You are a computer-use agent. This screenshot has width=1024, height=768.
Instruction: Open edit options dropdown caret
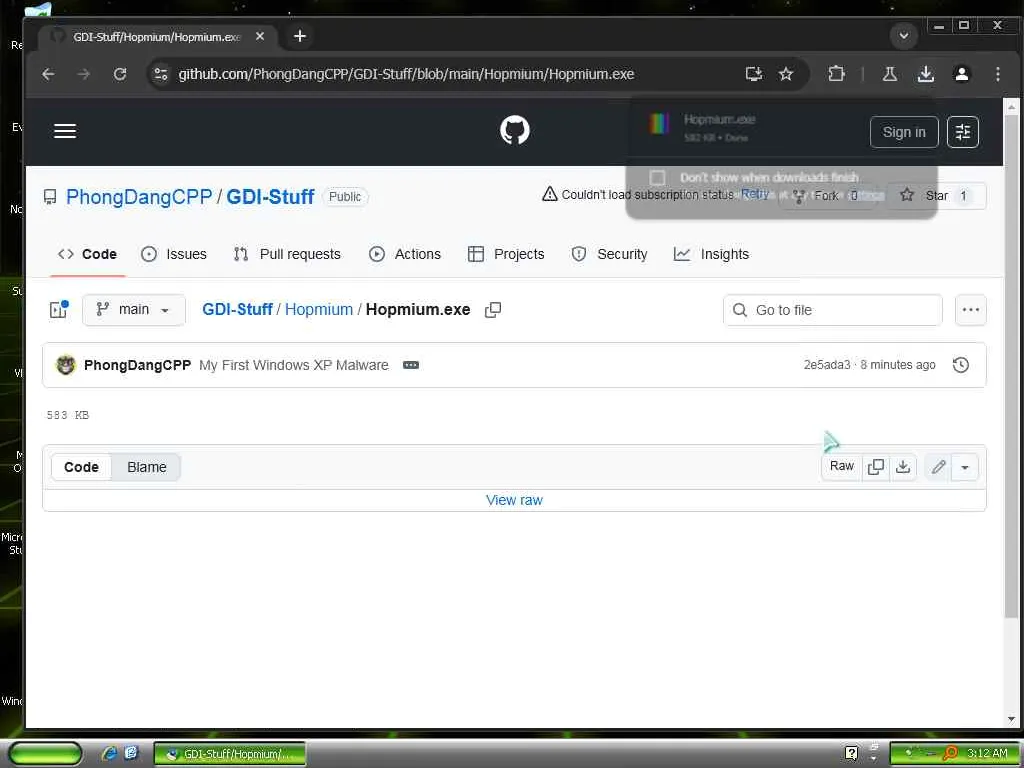[965, 467]
